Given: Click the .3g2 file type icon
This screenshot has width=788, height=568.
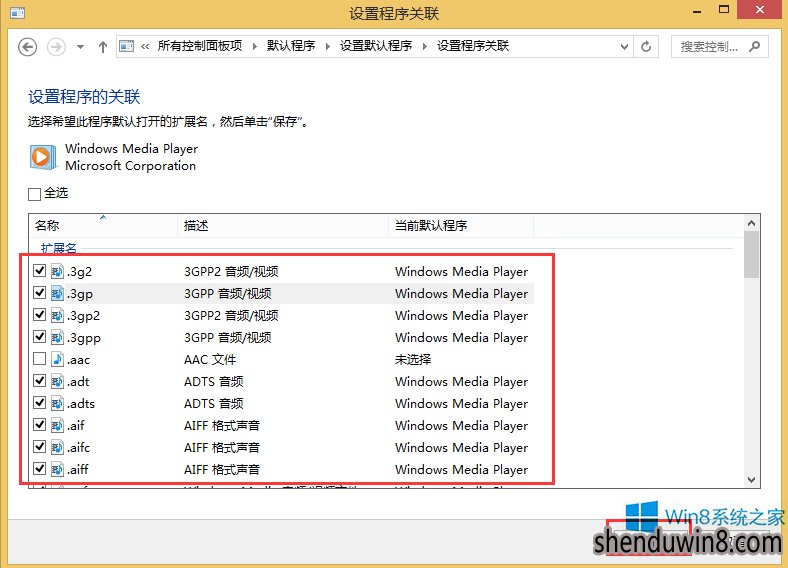Looking at the screenshot, I should pyautogui.click(x=57, y=271).
